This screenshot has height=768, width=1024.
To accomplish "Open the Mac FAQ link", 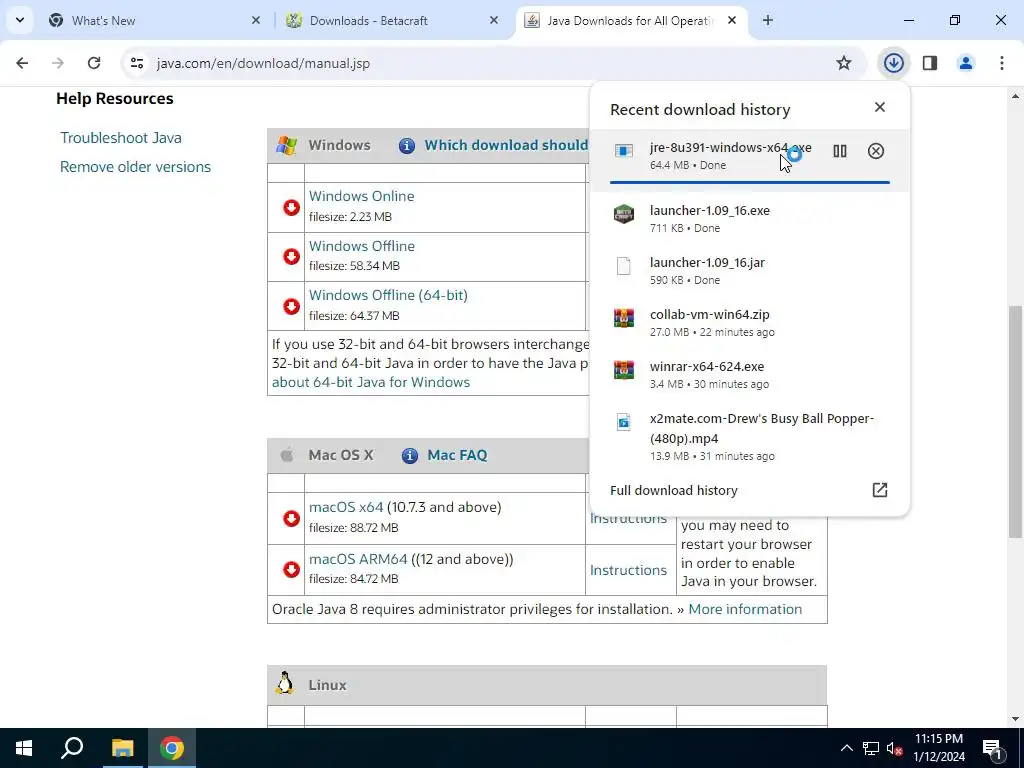I will [457, 455].
